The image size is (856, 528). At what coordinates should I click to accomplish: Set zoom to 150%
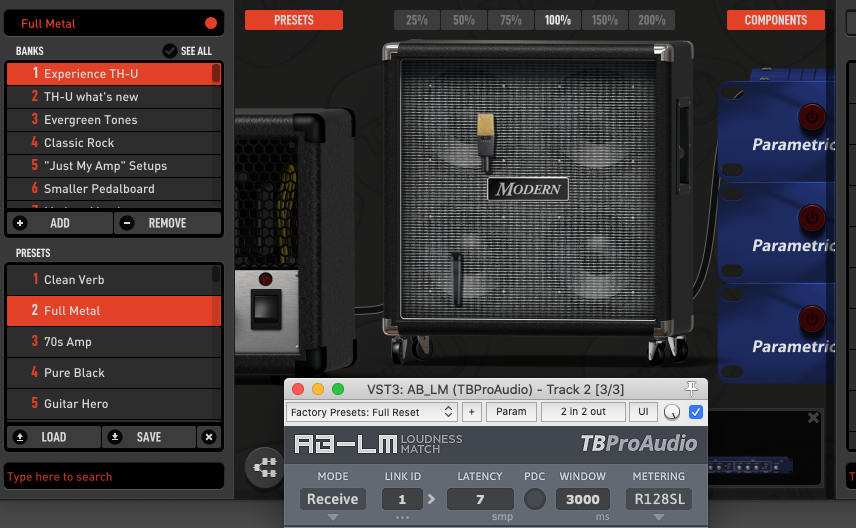(605, 20)
